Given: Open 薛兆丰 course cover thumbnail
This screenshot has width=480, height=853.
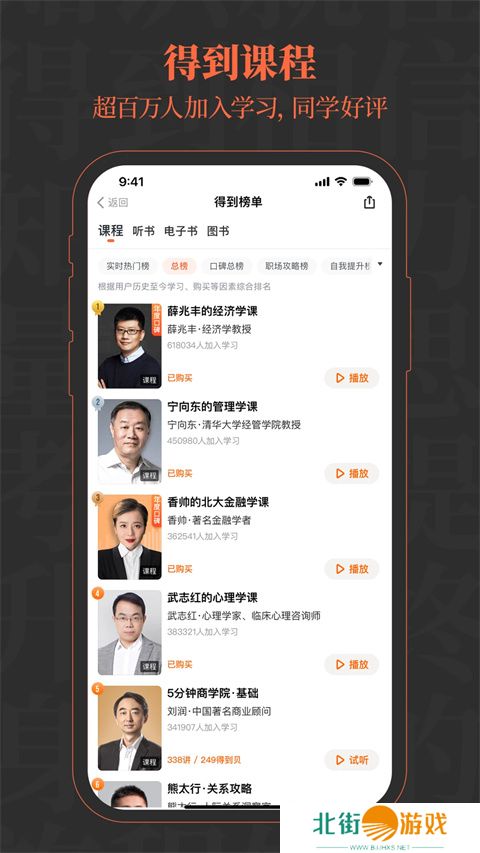Looking at the screenshot, I should click(130, 346).
